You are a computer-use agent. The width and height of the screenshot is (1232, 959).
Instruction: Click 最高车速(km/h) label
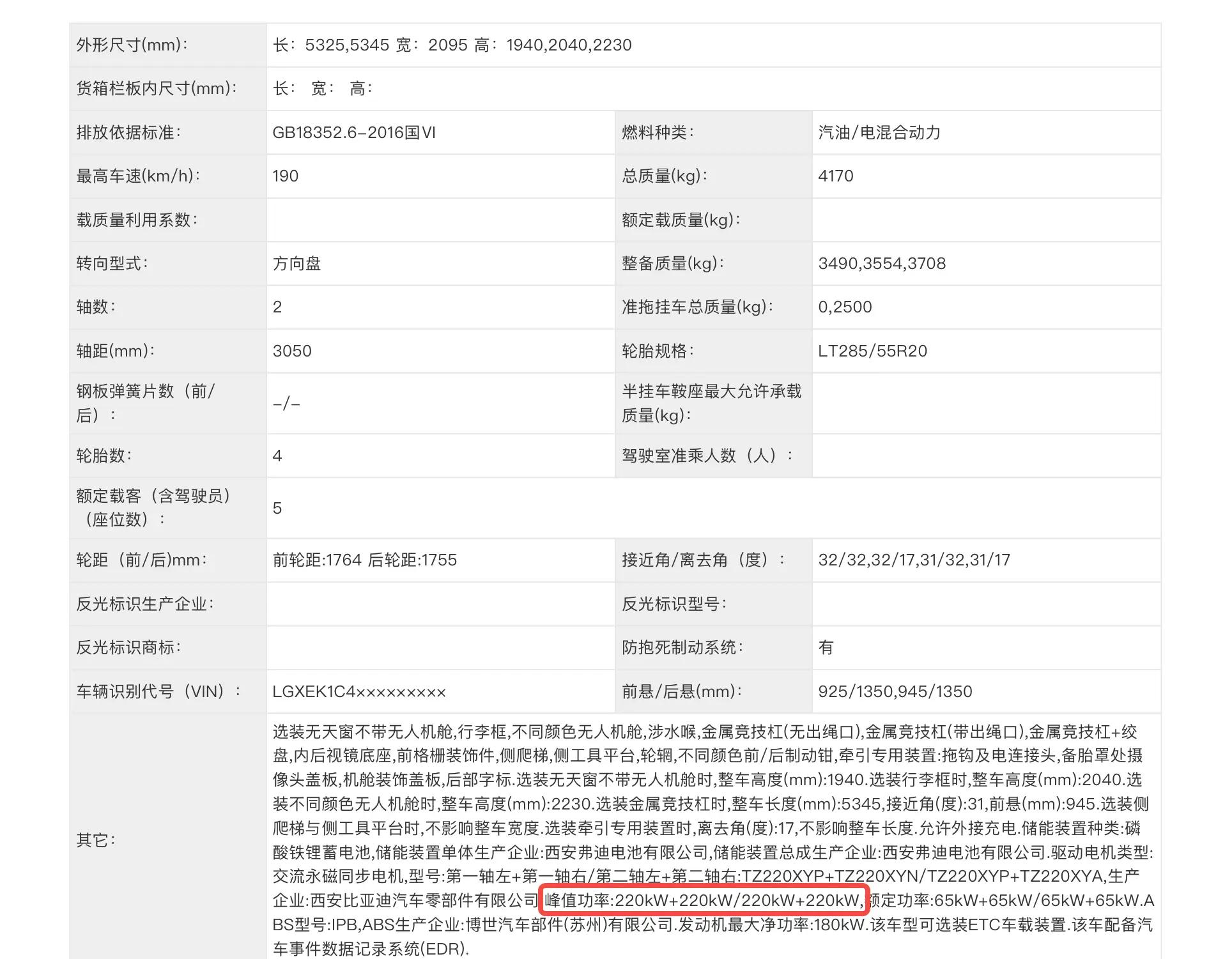[x=138, y=176]
